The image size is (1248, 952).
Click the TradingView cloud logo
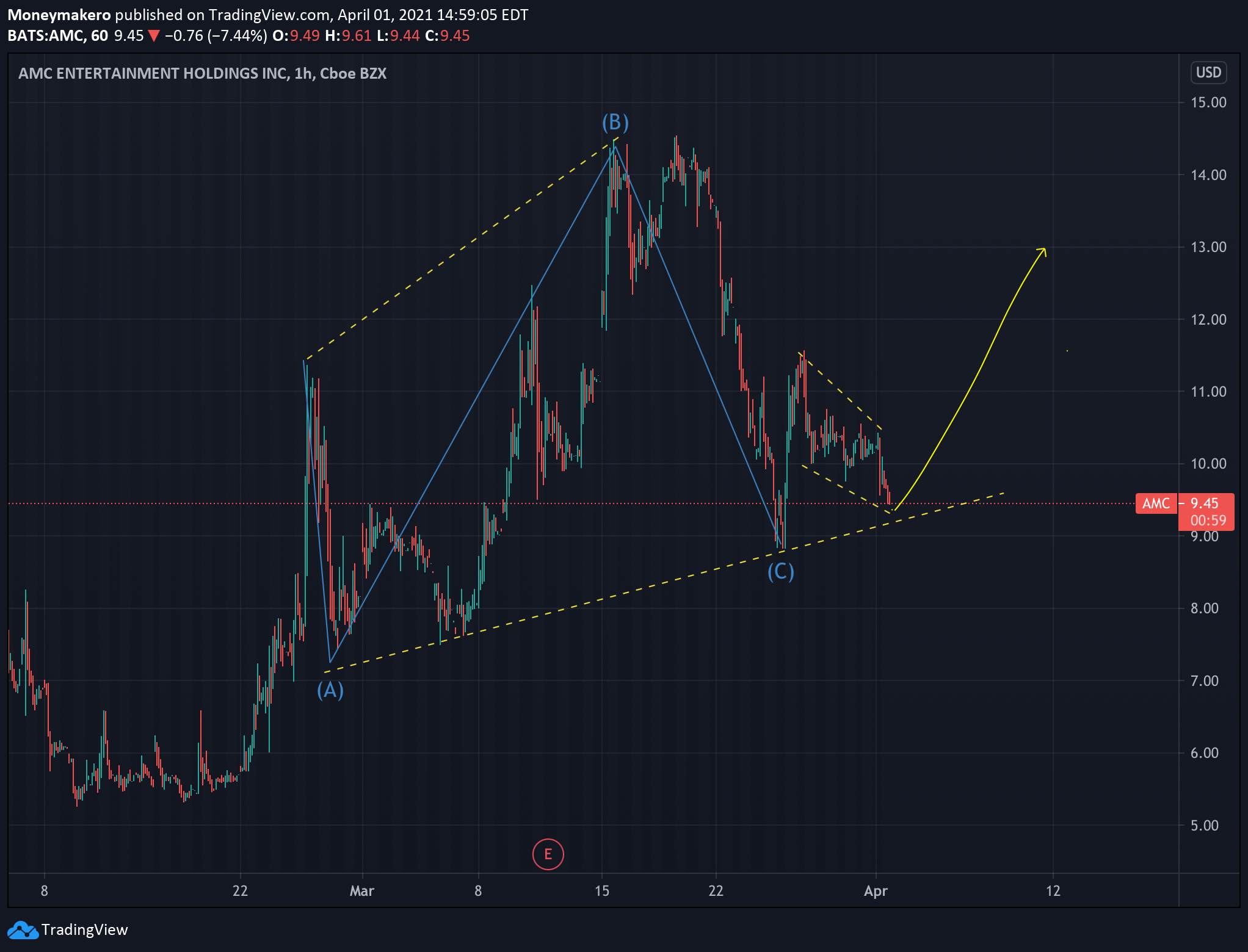point(23,930)
